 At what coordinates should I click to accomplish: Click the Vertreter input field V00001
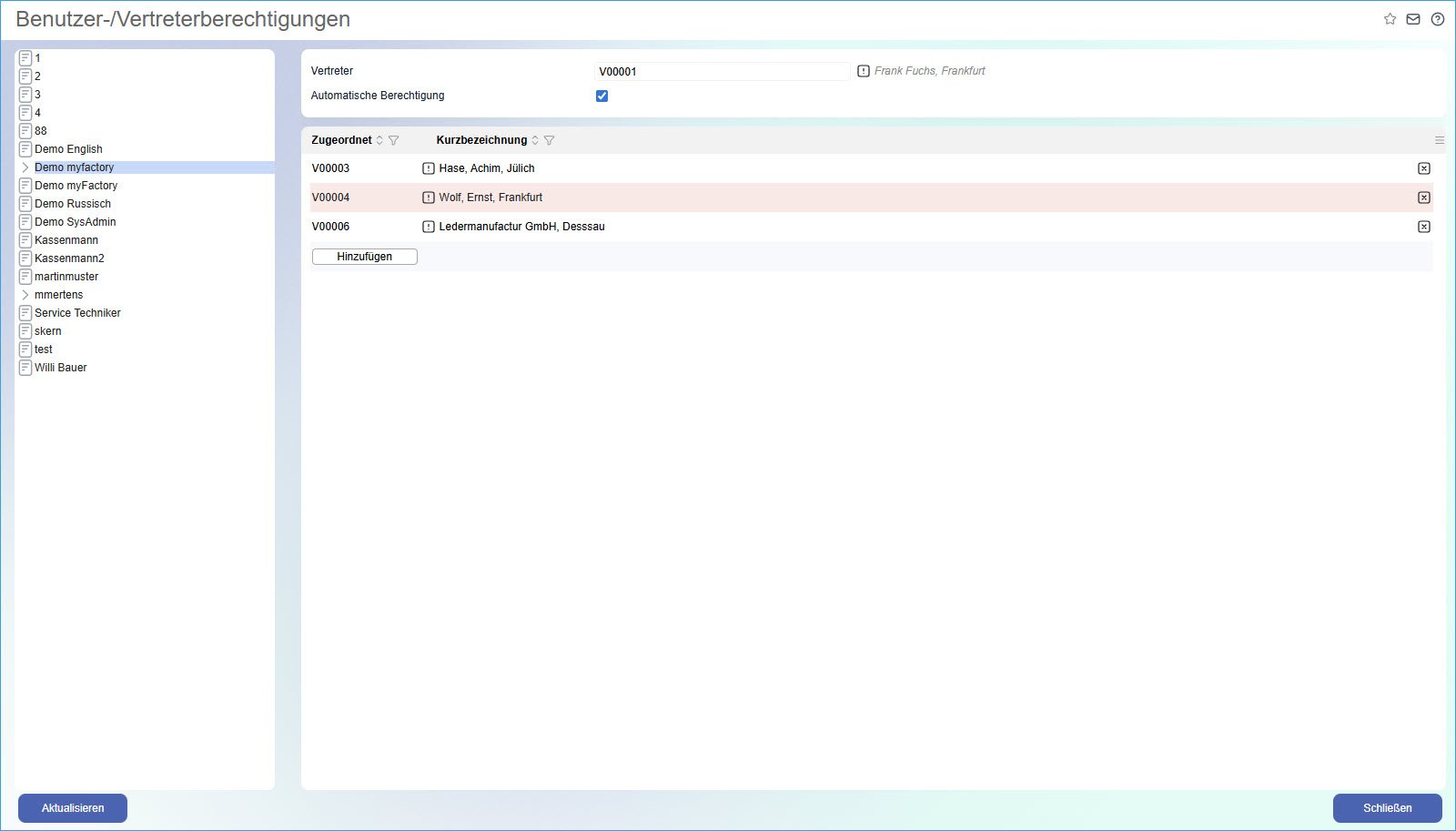point(722,71)
